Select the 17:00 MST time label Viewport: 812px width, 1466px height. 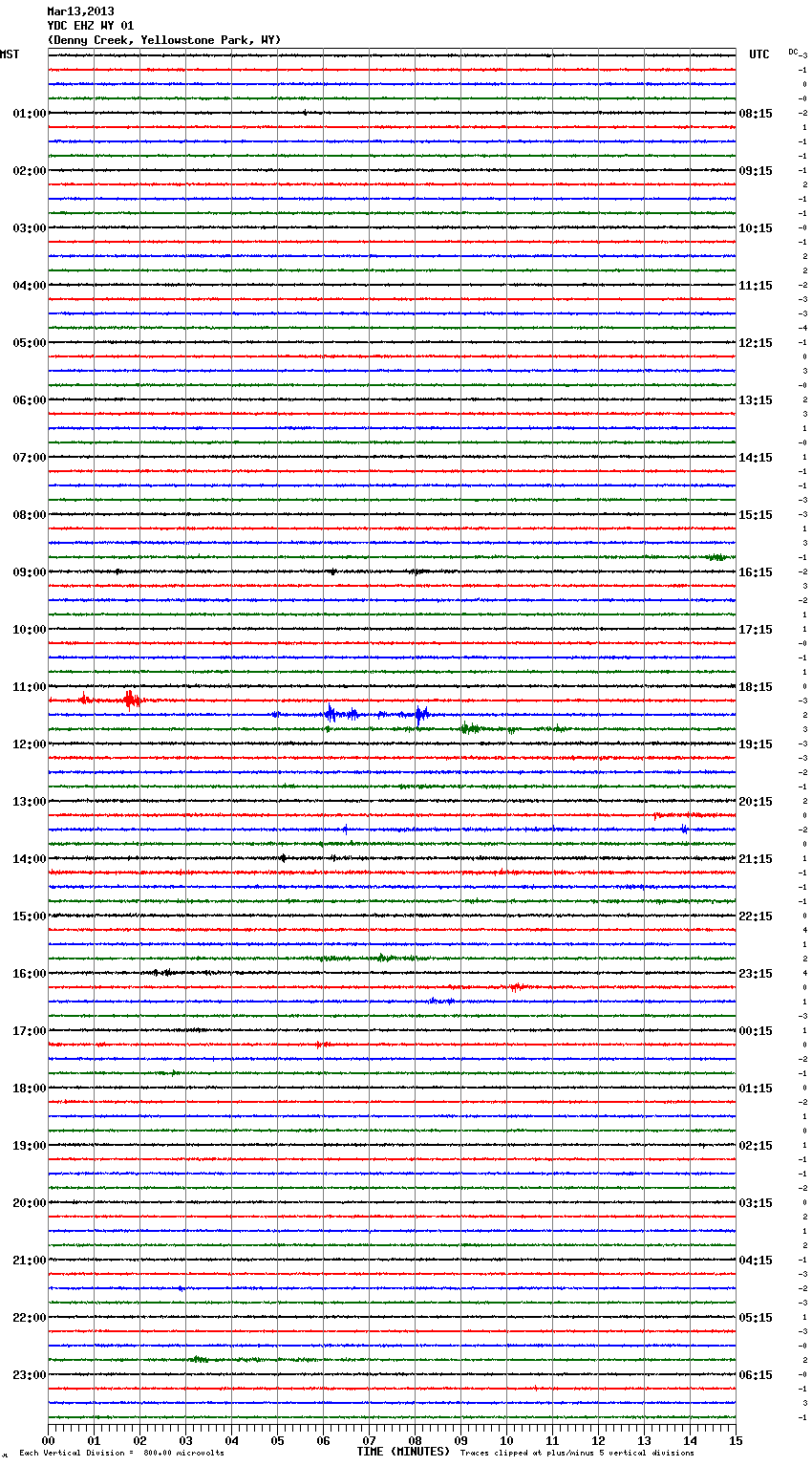(30, 1031)
